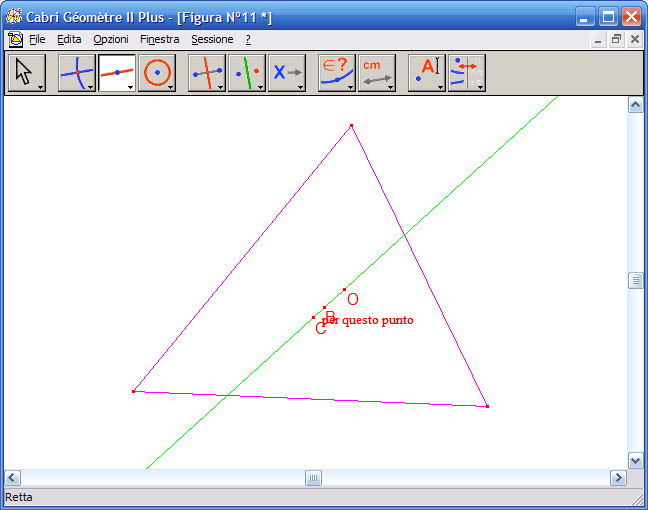This screenshot has width=648, height=510.
Task: Expand the Pointer tool dropdown arrow
Action: coord(40,87)
